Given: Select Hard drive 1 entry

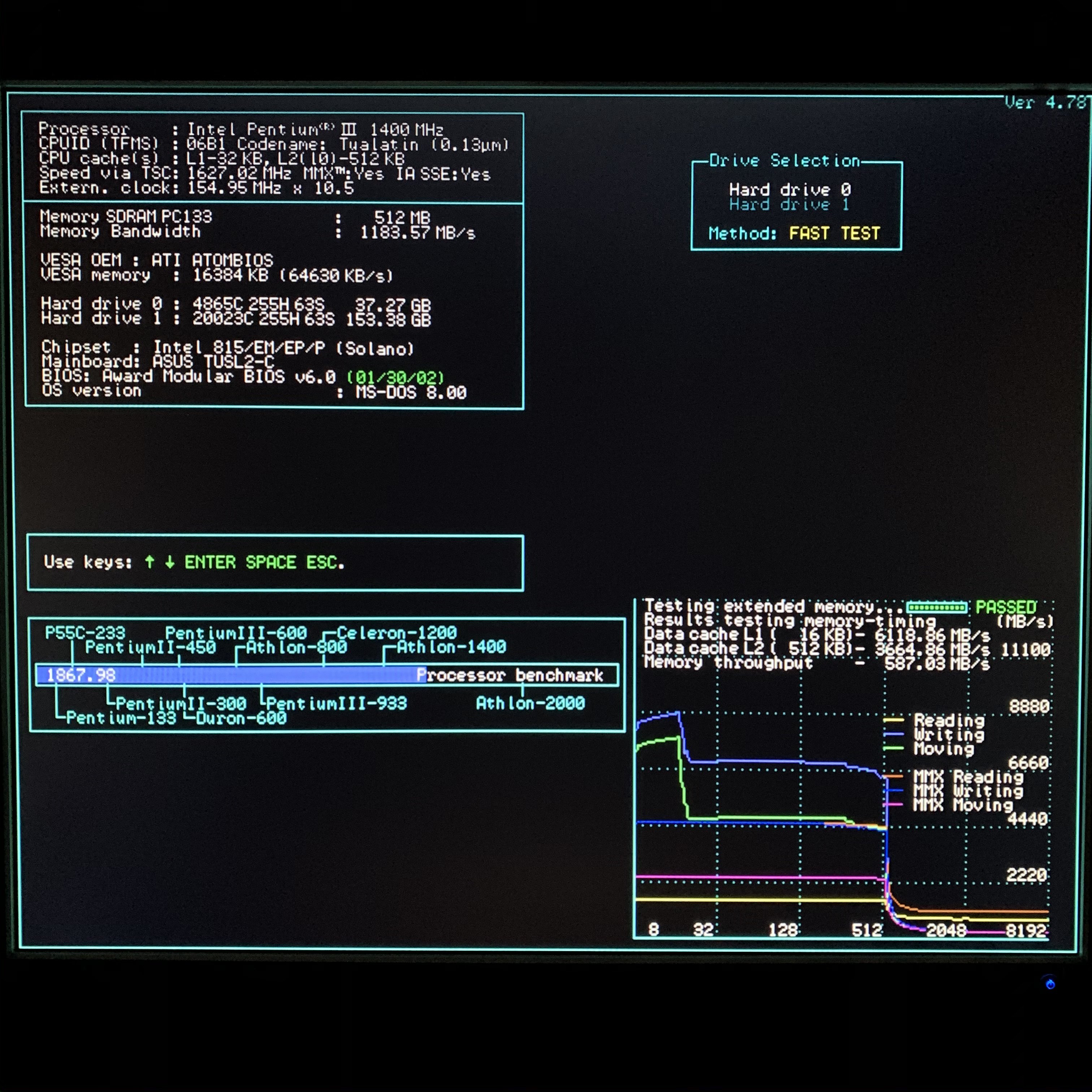Looking at the screenshot, I should coord(788,205).
